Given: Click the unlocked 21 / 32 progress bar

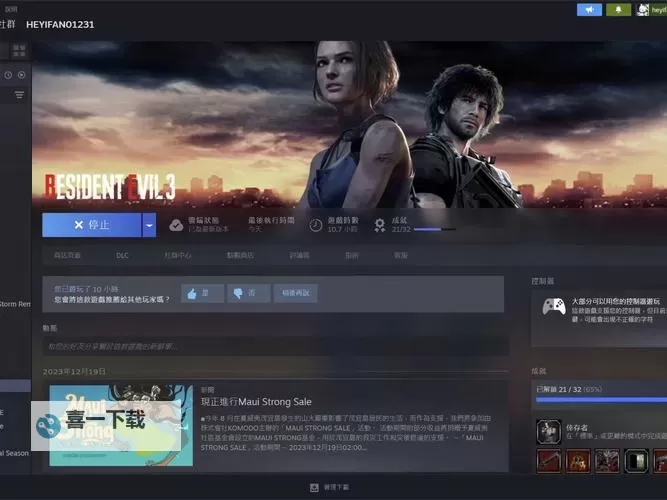Looking at the screenshot, I should [601, 400].
